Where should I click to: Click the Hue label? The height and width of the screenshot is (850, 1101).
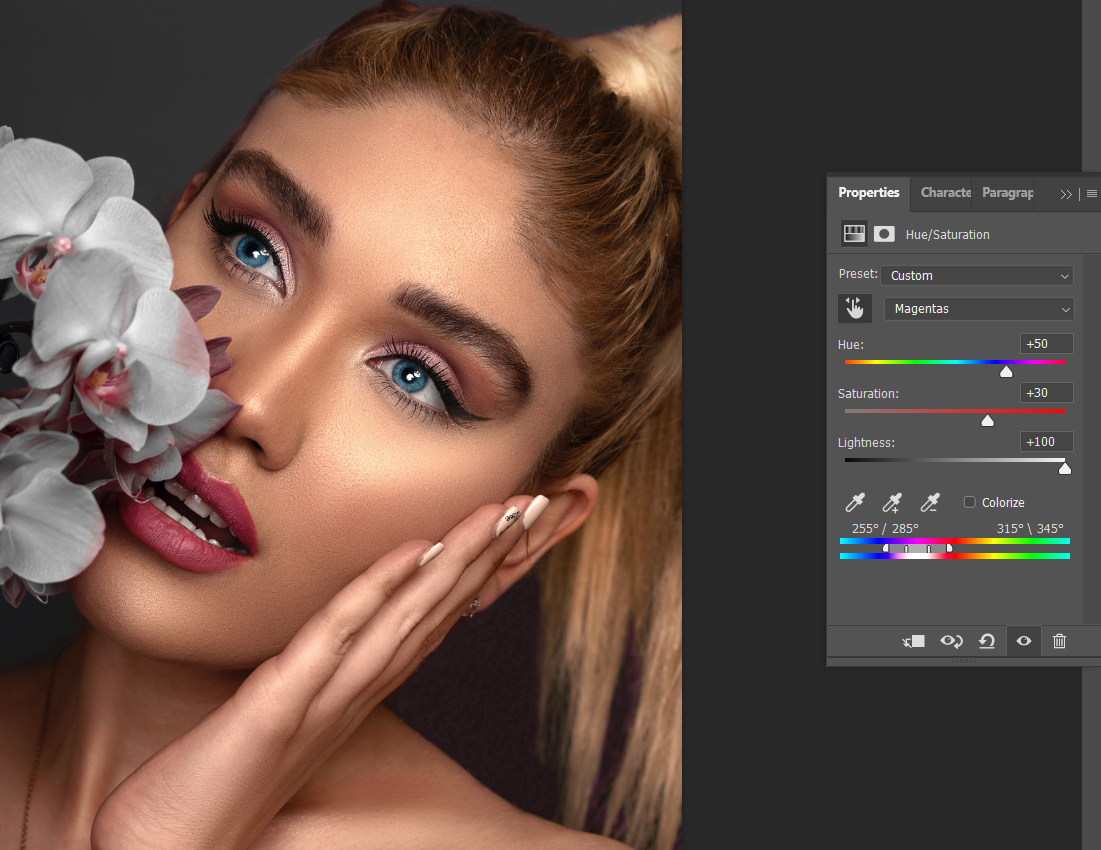pos(850,345)
